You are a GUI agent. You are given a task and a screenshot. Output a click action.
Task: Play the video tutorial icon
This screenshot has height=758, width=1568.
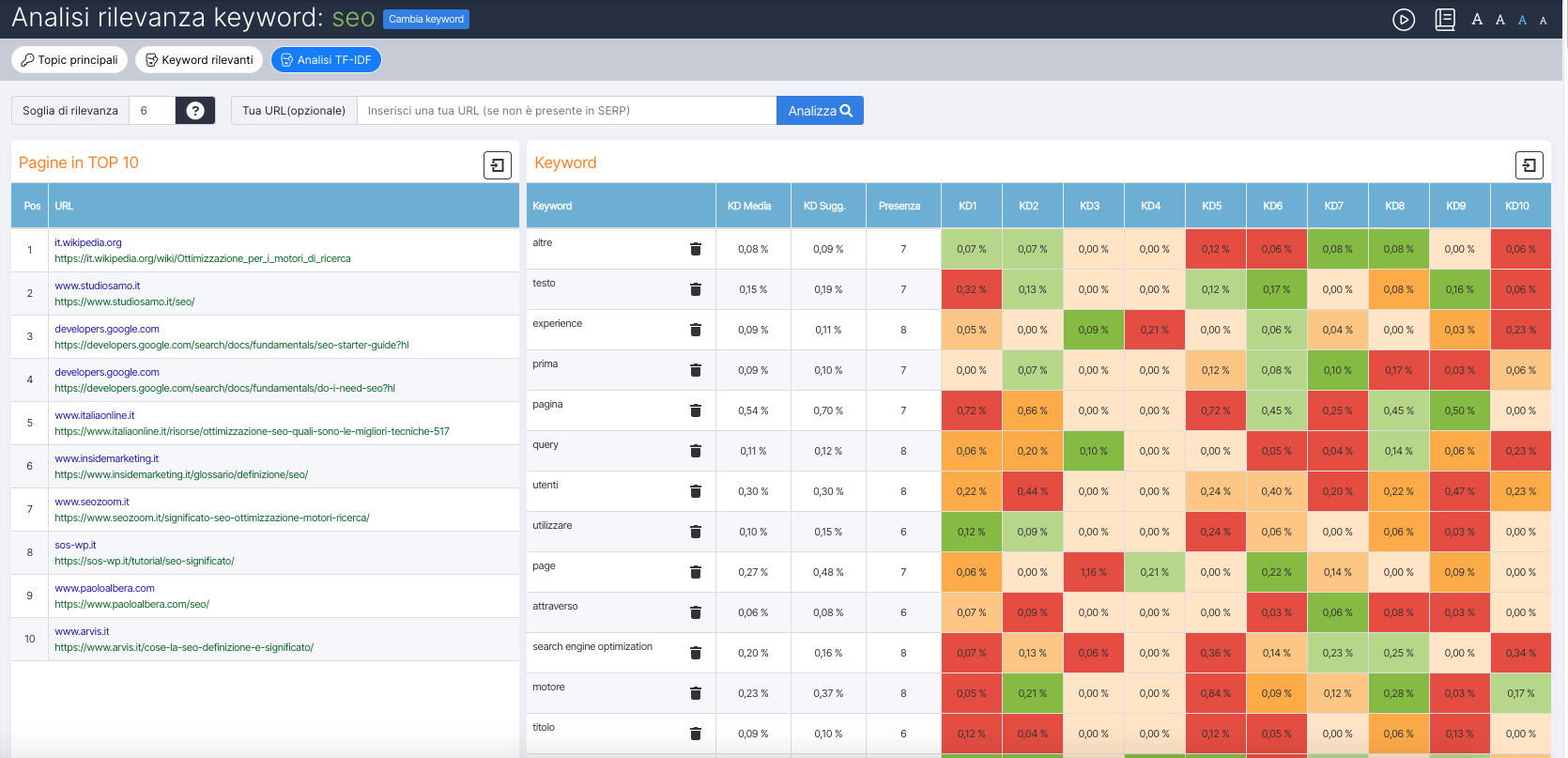[x=1404, y=20]
